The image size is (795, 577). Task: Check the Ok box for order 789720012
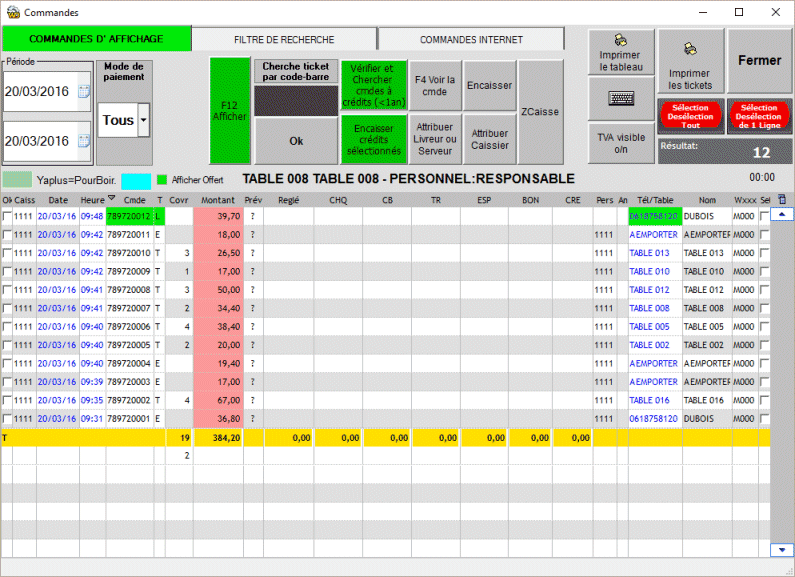pos(8,216)
